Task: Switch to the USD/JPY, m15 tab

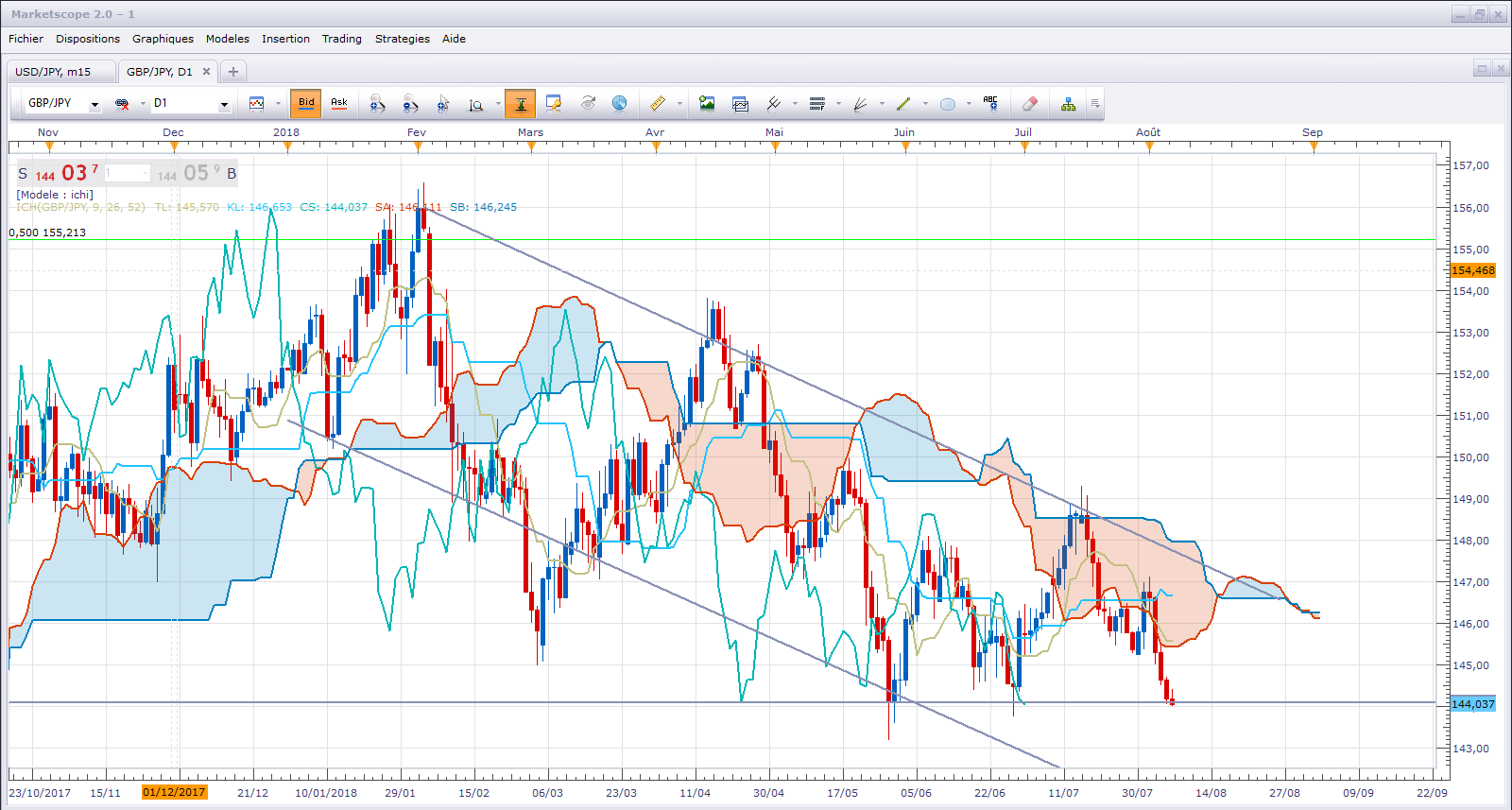Action: (60, 72)
